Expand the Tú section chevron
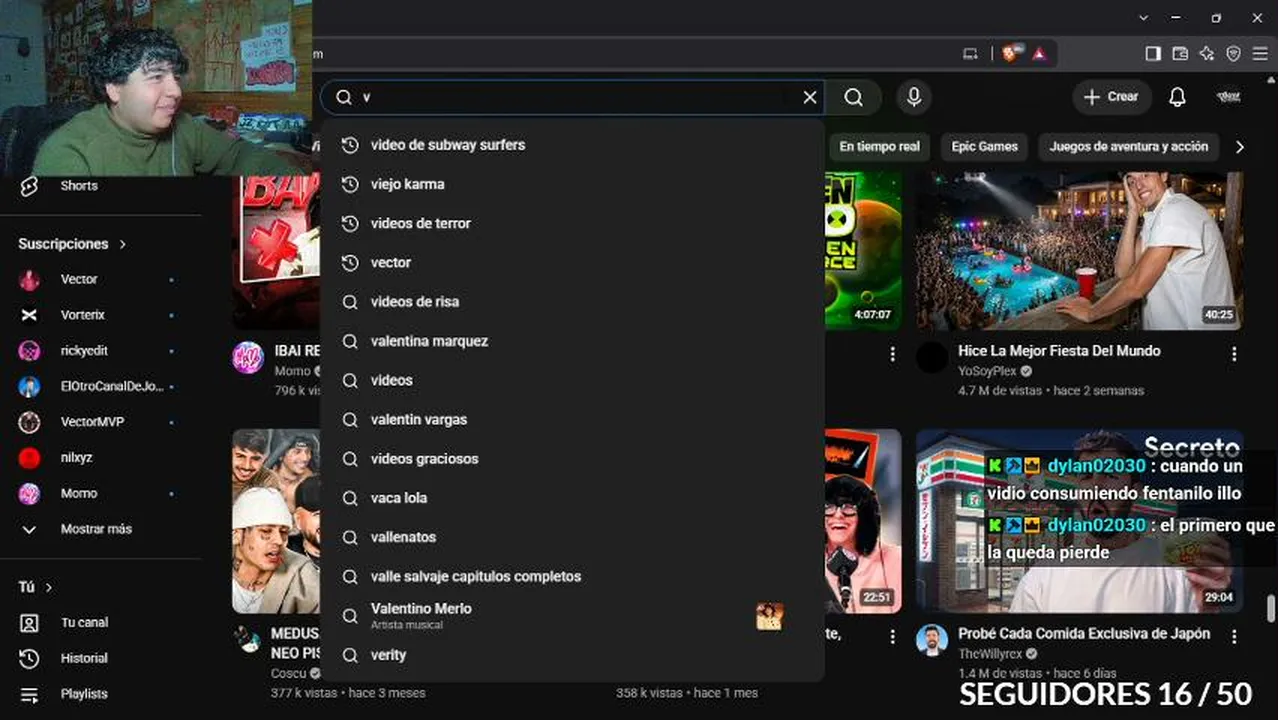This screenshot has width=1278, height=720. [48, 587]
